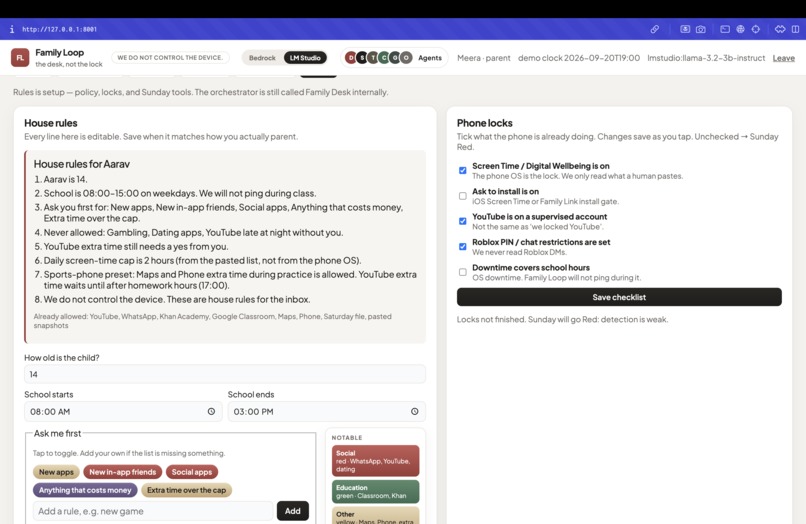Select the red Social notable card
Viewport: 806px width, 524px height.
pos(375,461)
